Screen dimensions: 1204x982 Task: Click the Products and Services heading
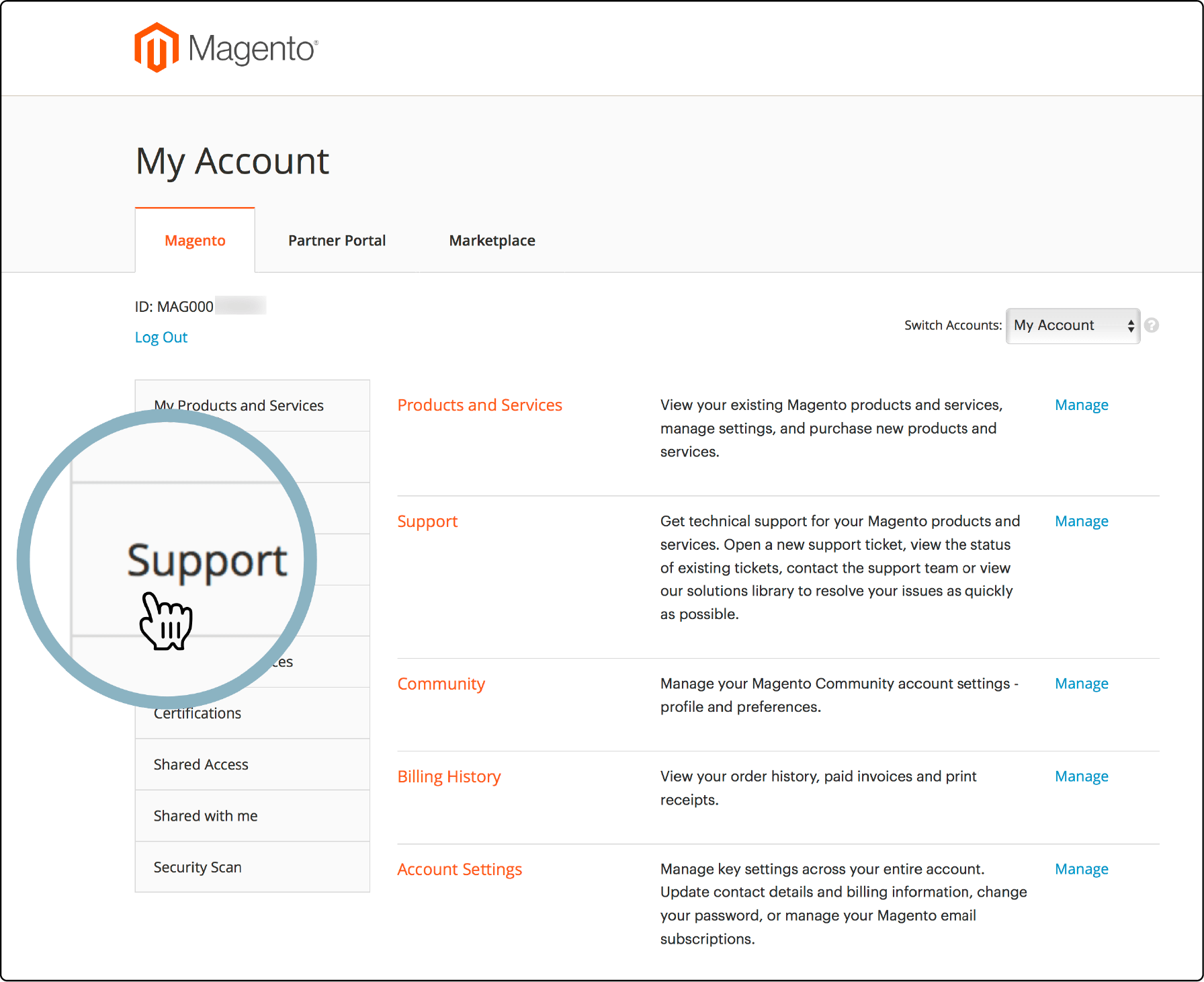point(480,405)
